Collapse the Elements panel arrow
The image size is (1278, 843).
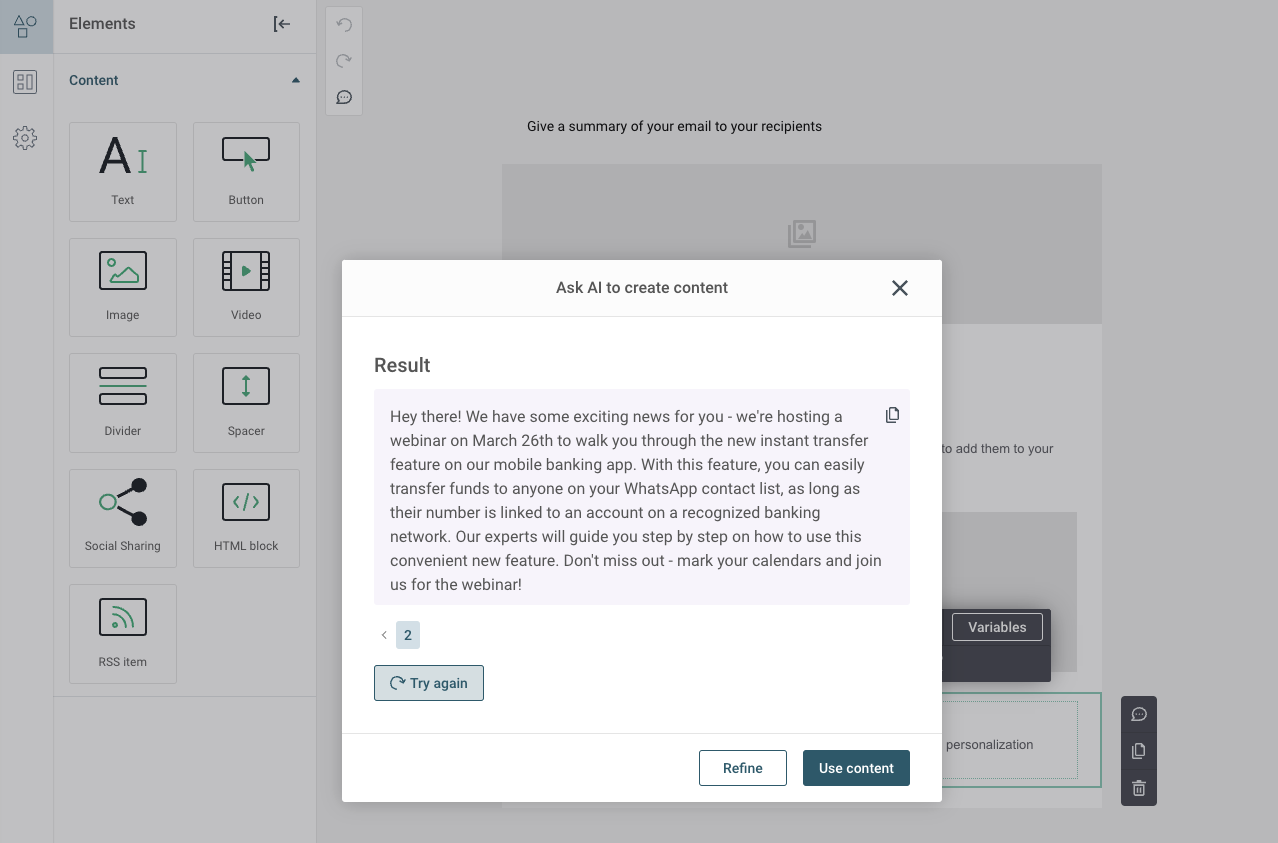[282, 24]
